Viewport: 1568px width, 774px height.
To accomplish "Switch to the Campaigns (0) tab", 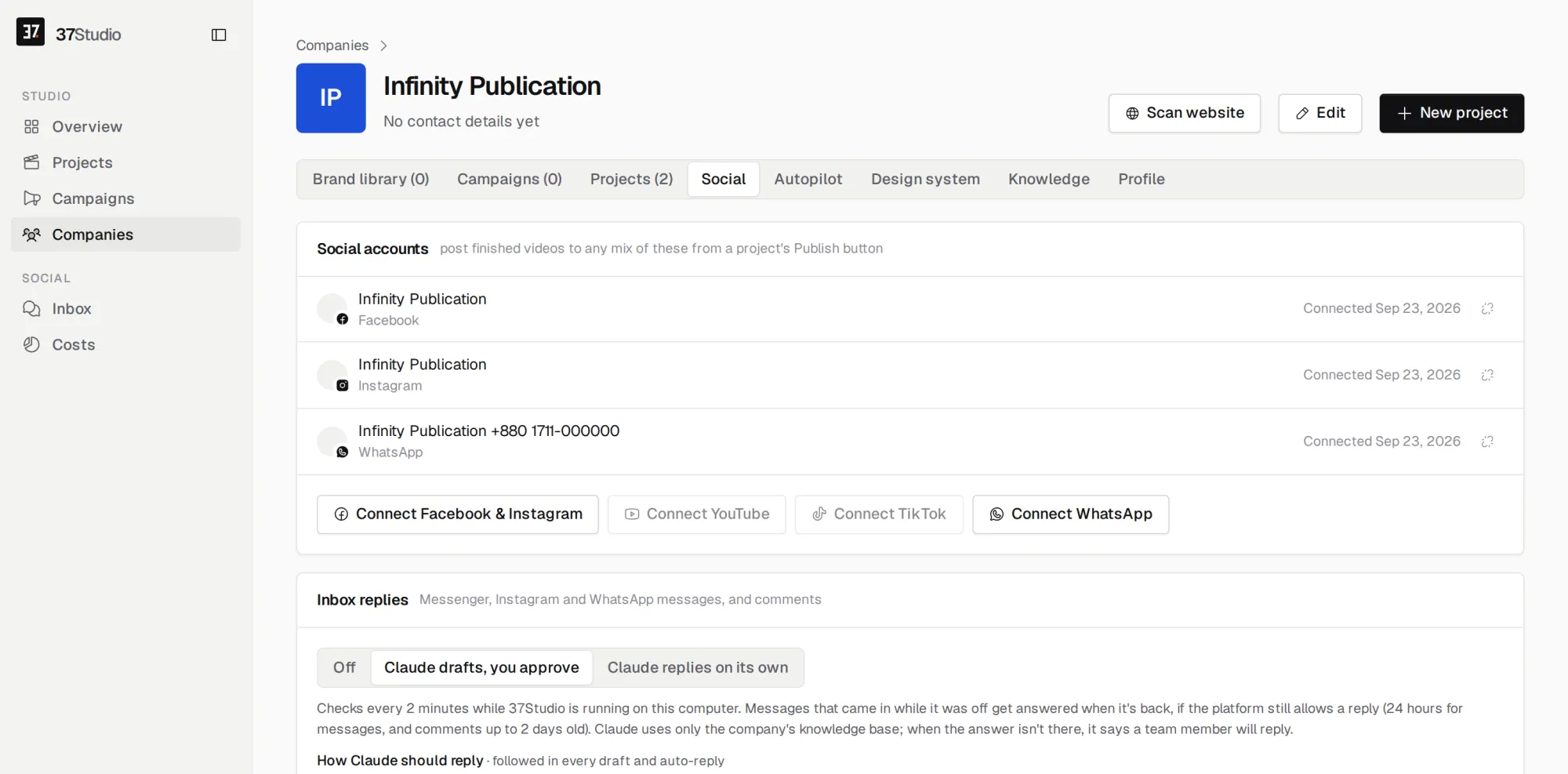I will click(510, 180).
